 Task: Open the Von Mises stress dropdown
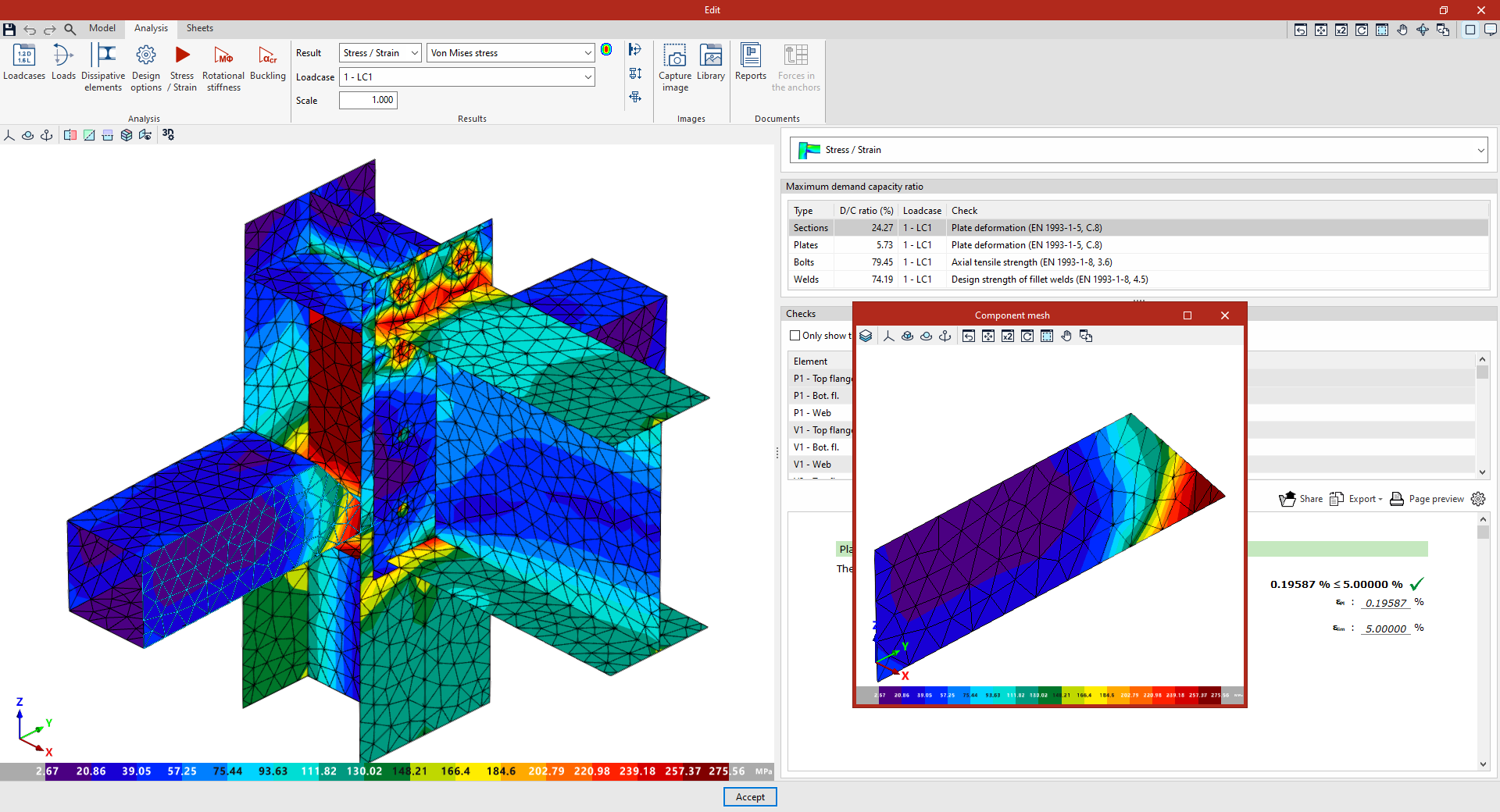[x=511, y=53]
